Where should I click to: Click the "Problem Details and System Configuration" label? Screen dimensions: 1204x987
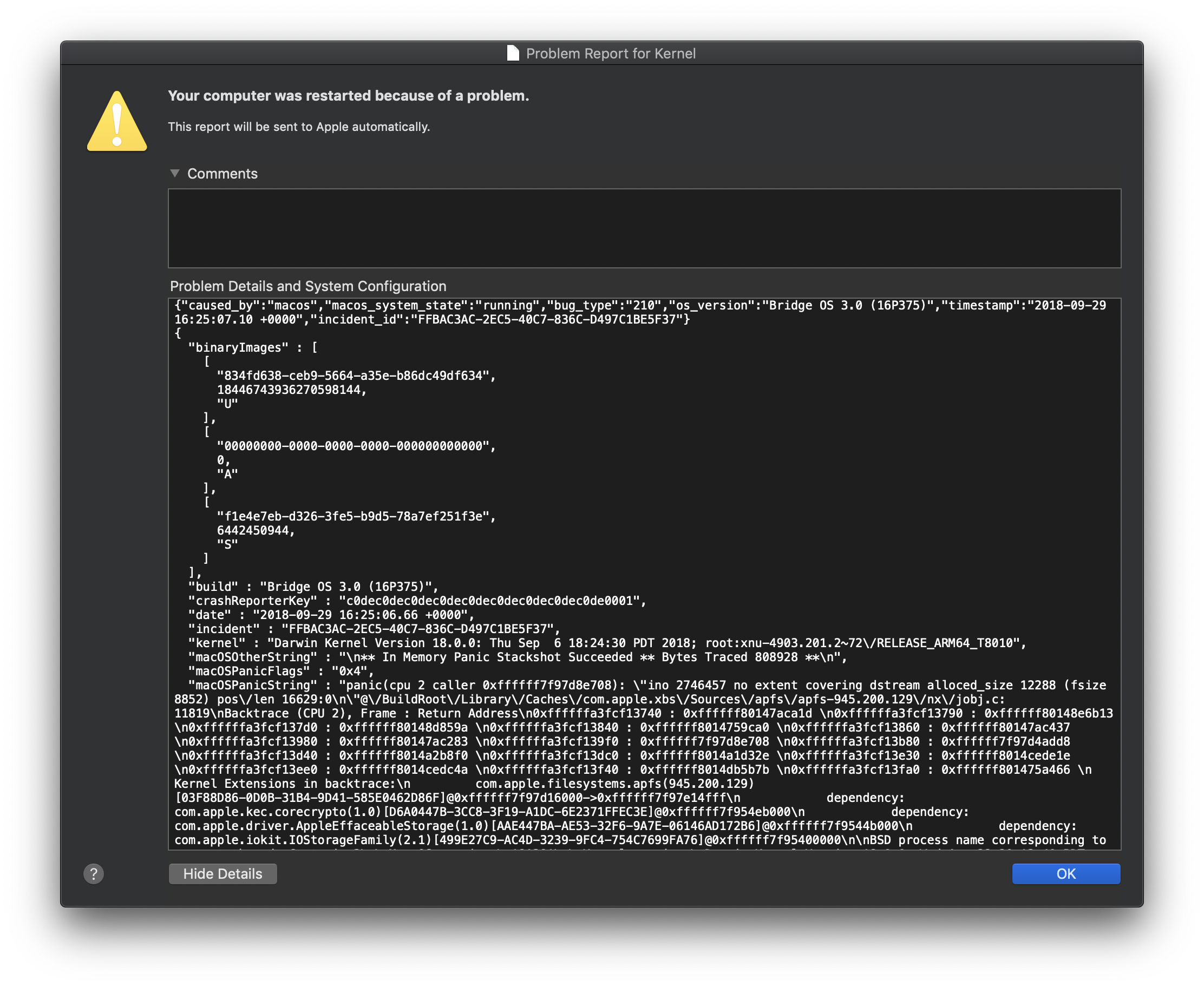point(307,286)
